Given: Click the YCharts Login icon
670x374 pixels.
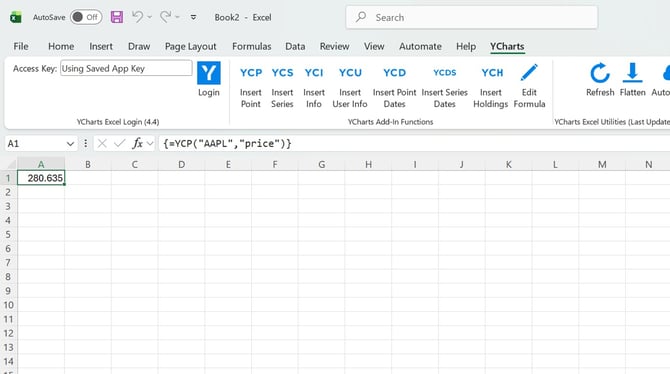Looking at the screenshot, I should [x=209, y=73].
